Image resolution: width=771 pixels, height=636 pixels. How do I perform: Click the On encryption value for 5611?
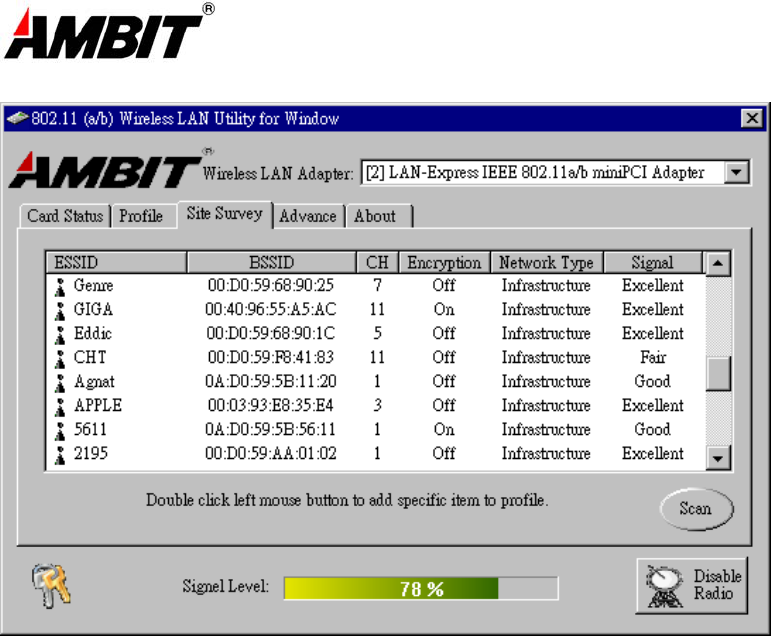[x=444, y=429]
